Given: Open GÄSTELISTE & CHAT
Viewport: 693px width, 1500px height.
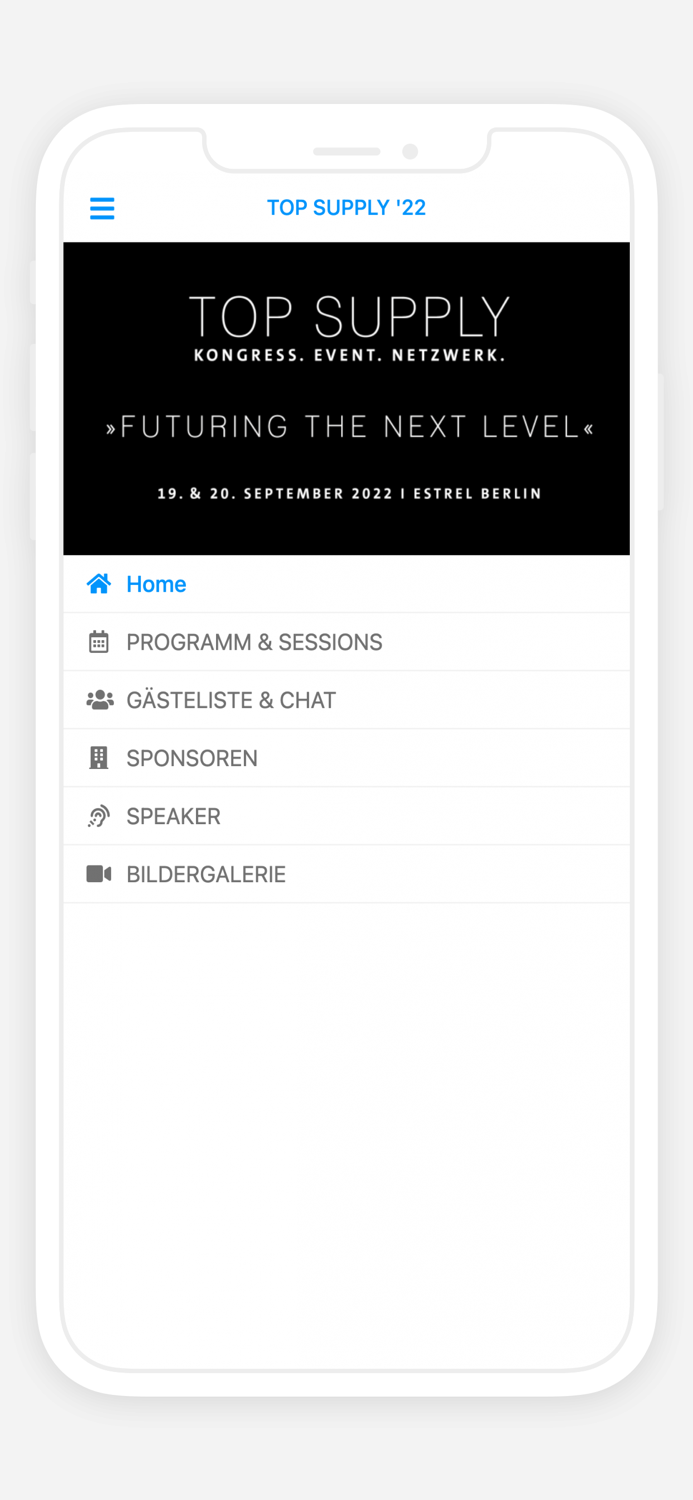Looking at the screenshot, I should (231, 699).
